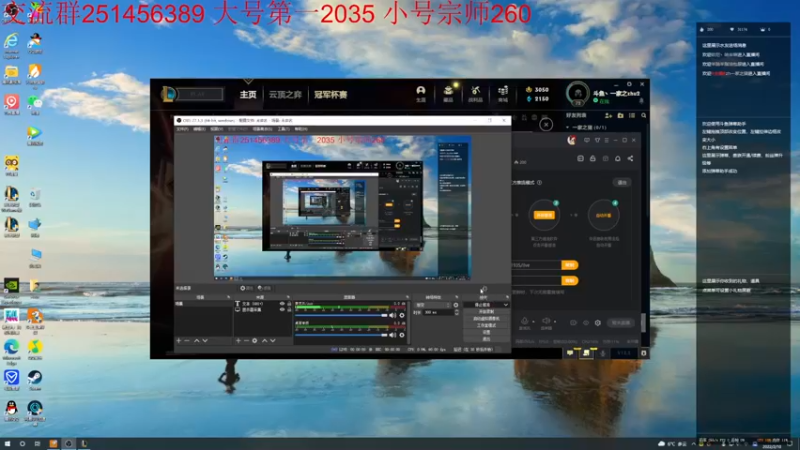Open missions icon in League client bottom bar
Screen dimensions: 800x450
pyautogui.click(x=586, y=353)
